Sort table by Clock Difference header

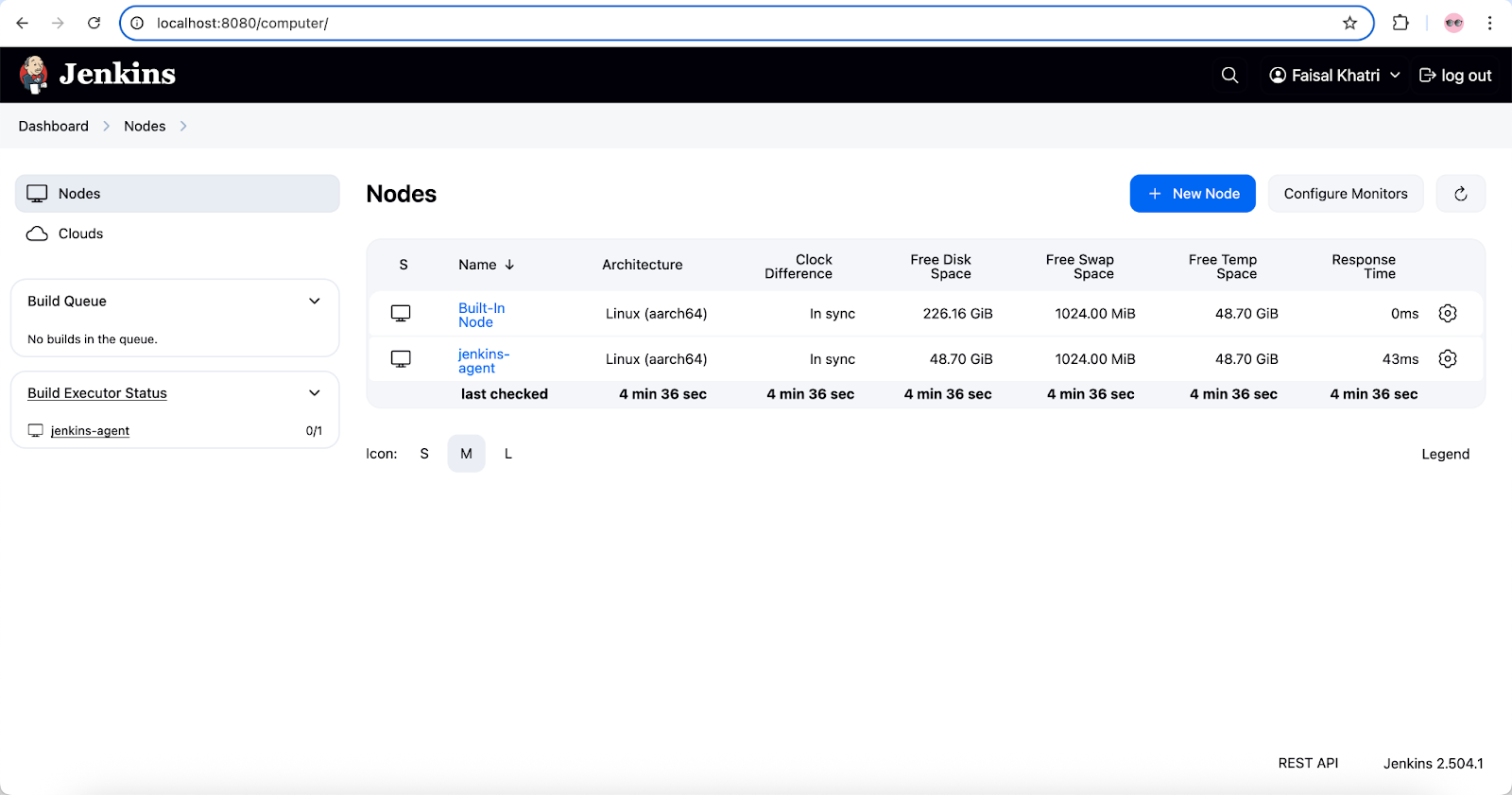pyautogui.click(x=799, y=267)
